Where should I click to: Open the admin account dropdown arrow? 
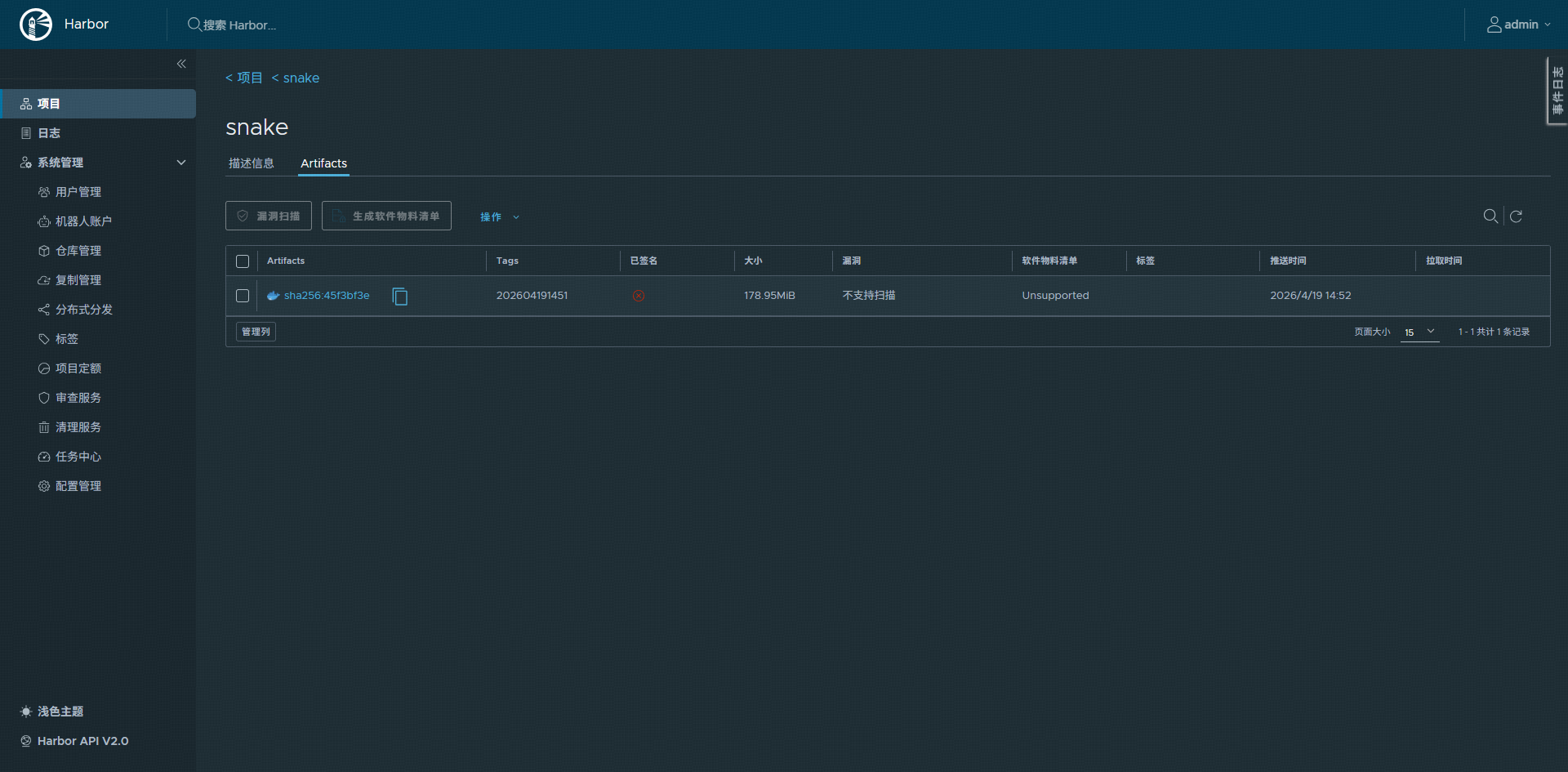tap(1548, 25)
